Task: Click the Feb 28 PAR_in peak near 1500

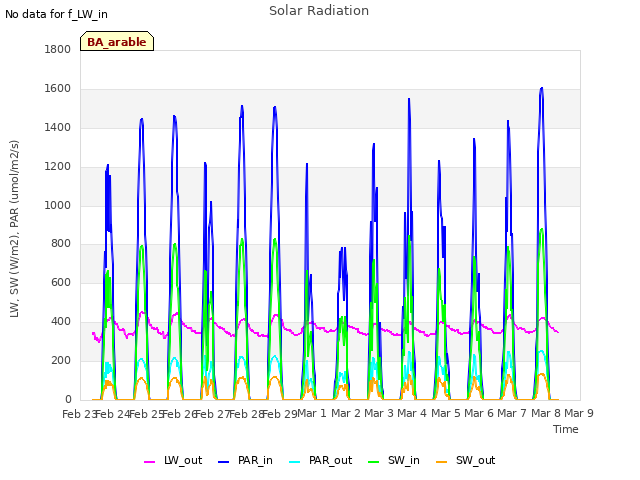Action: coord(242,106)
